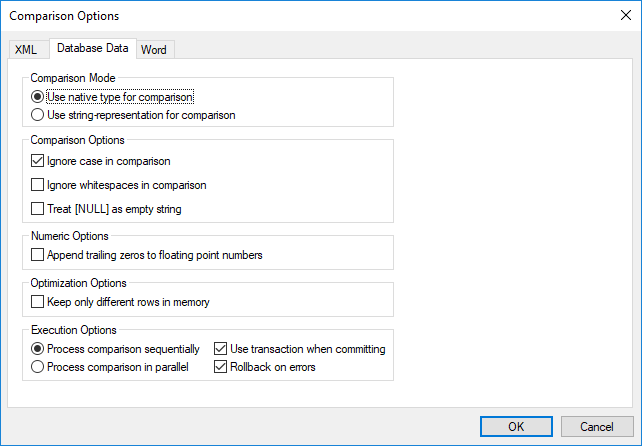Enable Append trailing zeros option
This screenshot has width=642, height=446.
pyautogui.click(x=38, y=255)
